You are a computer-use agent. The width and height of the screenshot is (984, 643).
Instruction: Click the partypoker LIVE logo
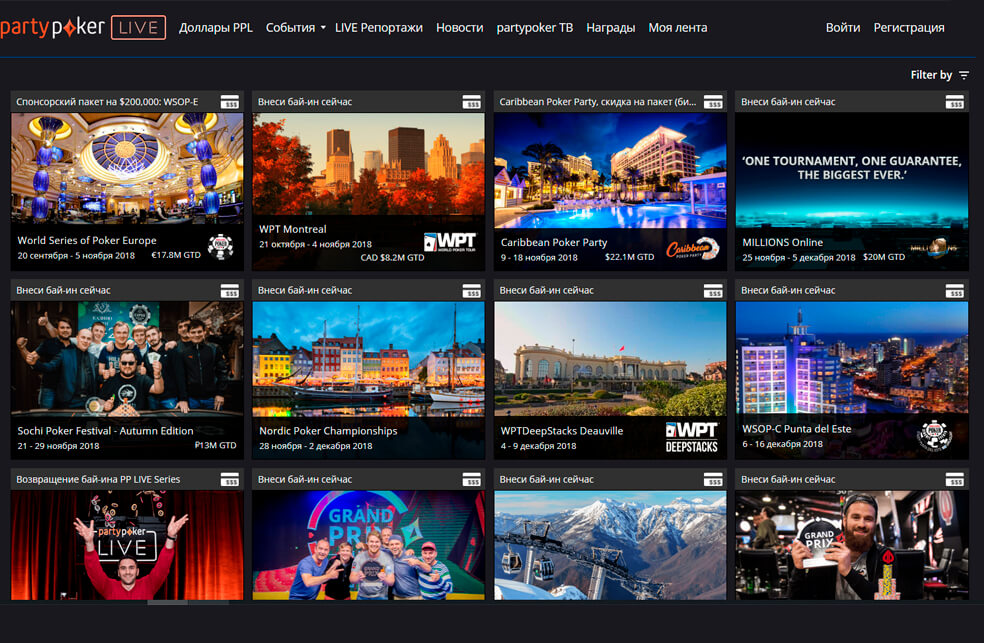point(83,28)
